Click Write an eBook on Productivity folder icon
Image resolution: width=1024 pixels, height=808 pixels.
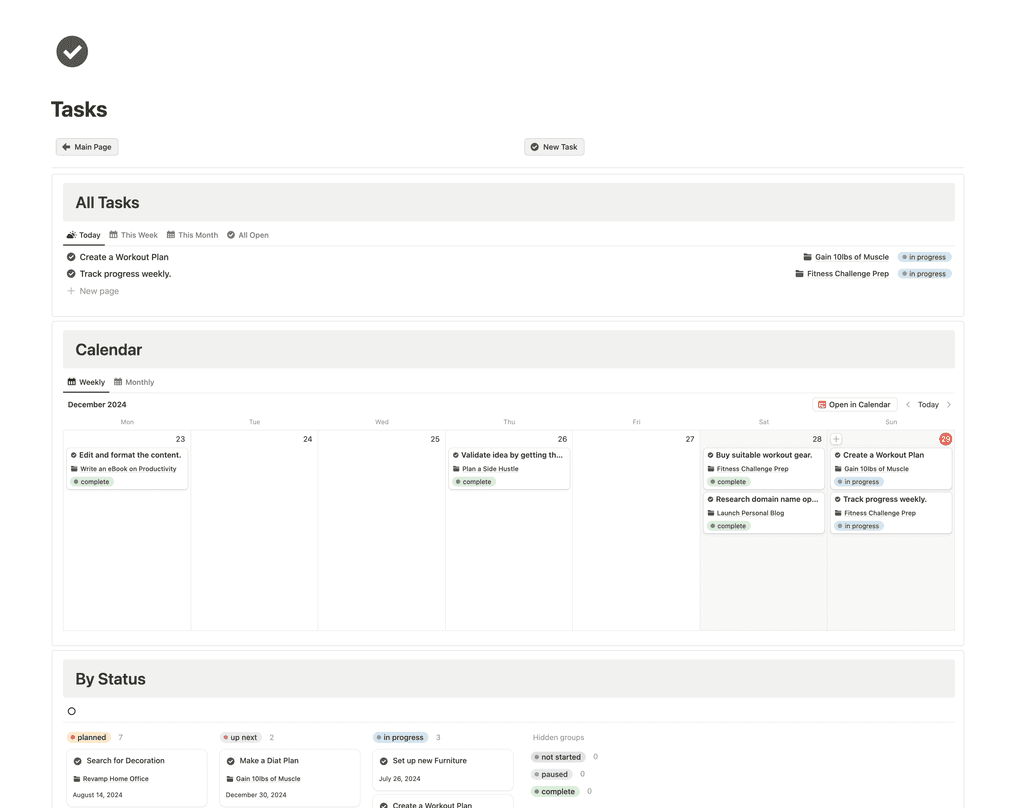pyautogui.click(x=74, y=469)
